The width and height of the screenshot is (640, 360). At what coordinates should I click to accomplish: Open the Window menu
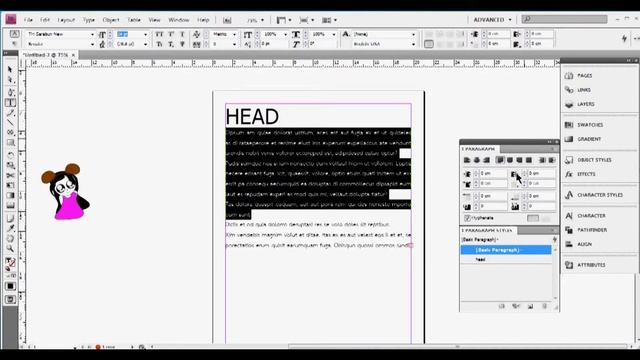point(179,20)
